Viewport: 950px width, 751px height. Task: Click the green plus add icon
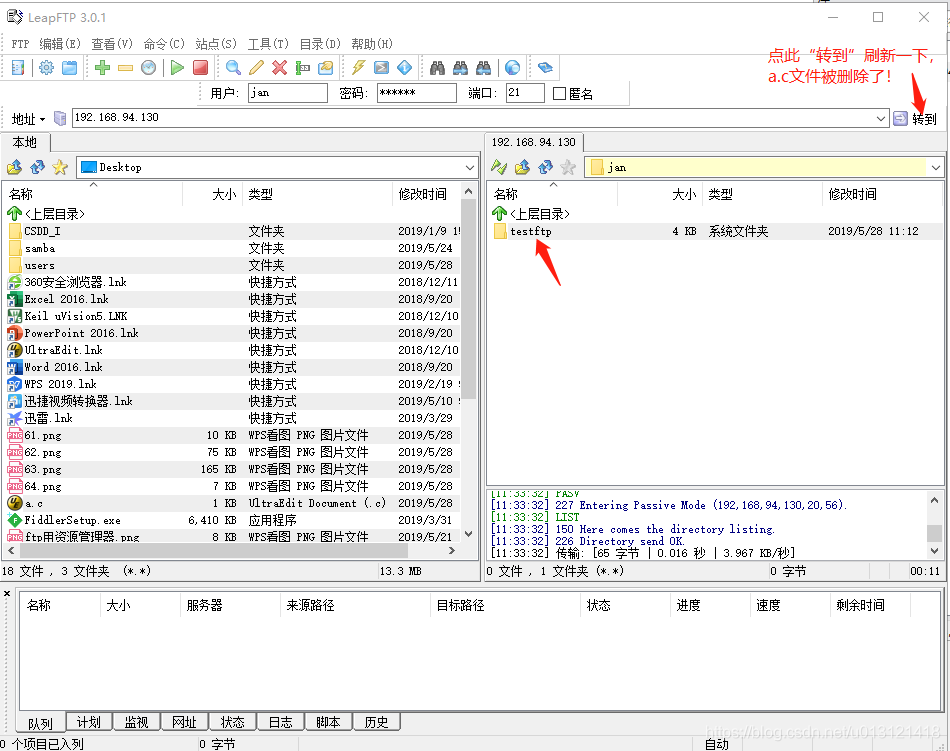click(x=102, y=67)
